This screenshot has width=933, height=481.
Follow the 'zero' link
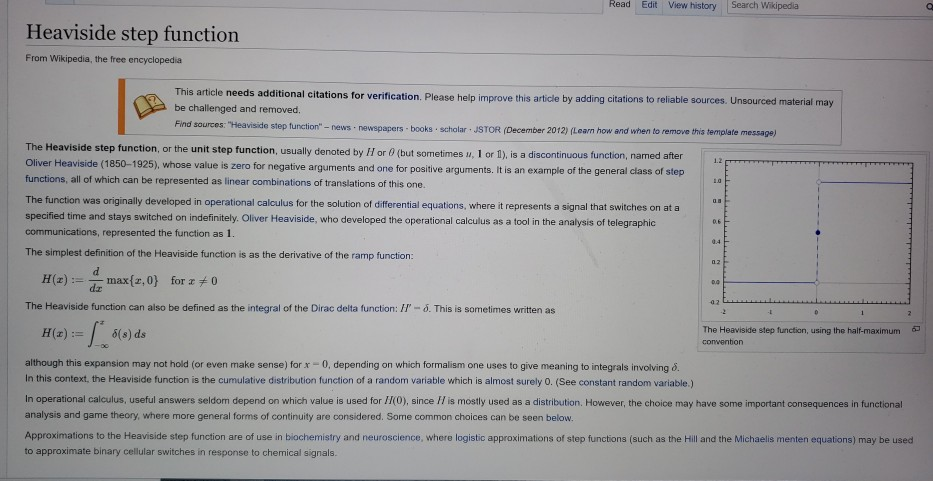point(240,165)
